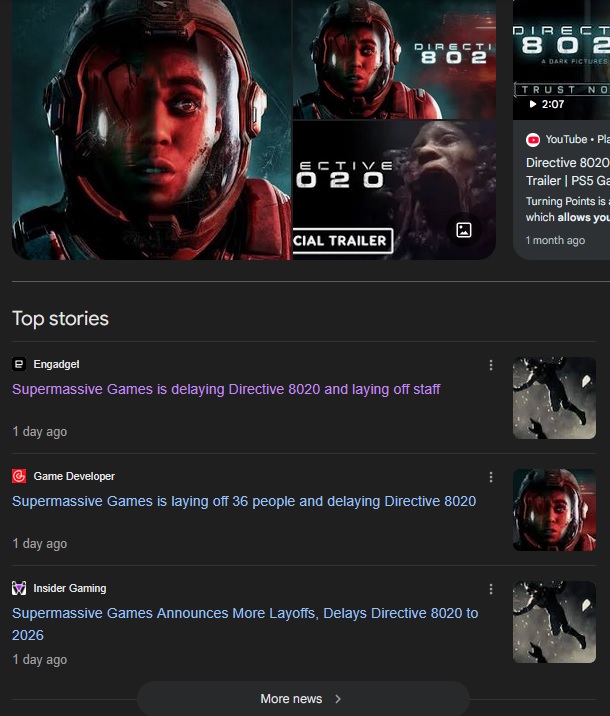610x716 pixels.
Task: Open the three-dot menu for the Engadget story
Action: (491, 365)
